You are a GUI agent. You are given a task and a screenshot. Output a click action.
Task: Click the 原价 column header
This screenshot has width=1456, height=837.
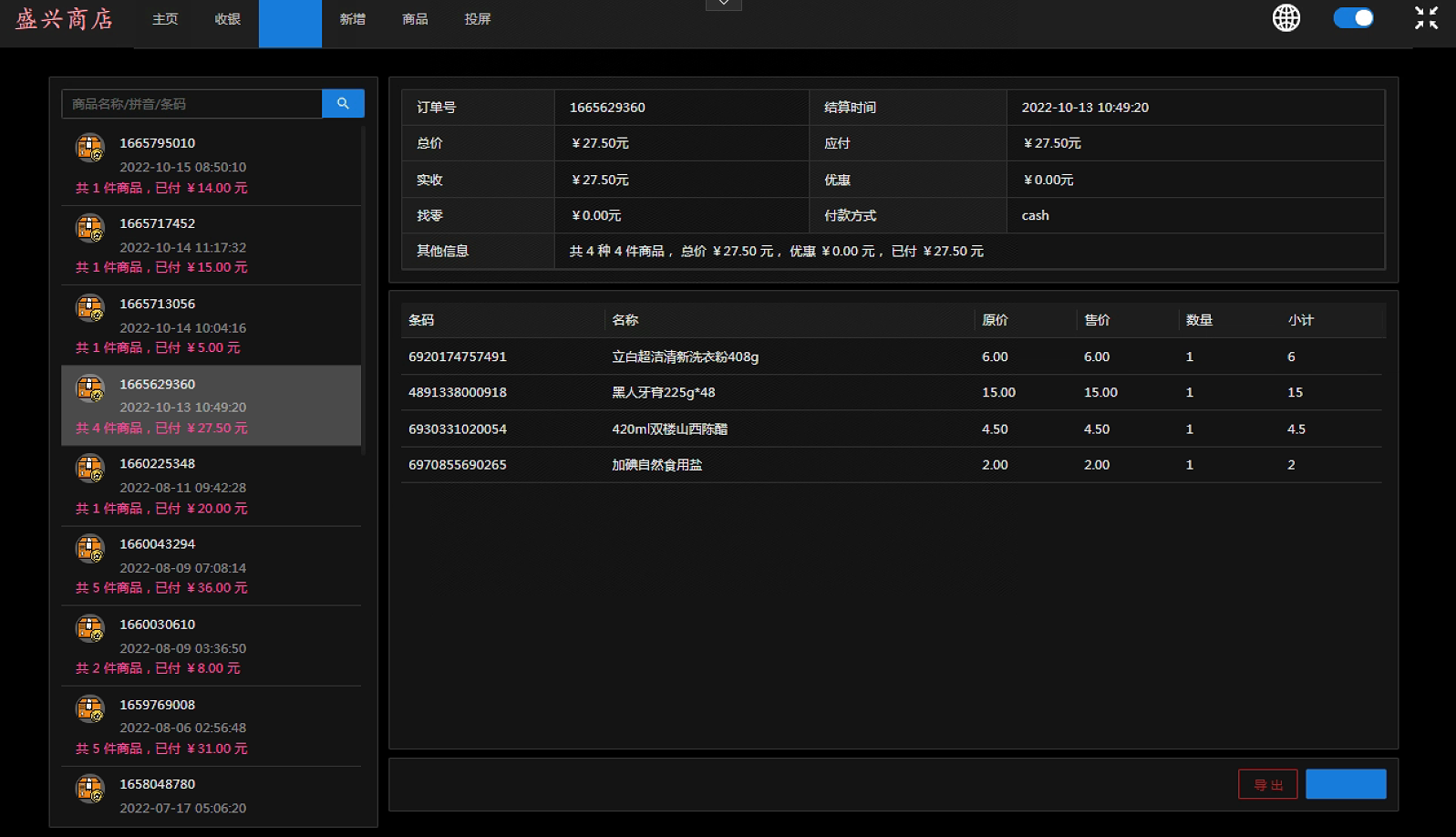(995, 320)
